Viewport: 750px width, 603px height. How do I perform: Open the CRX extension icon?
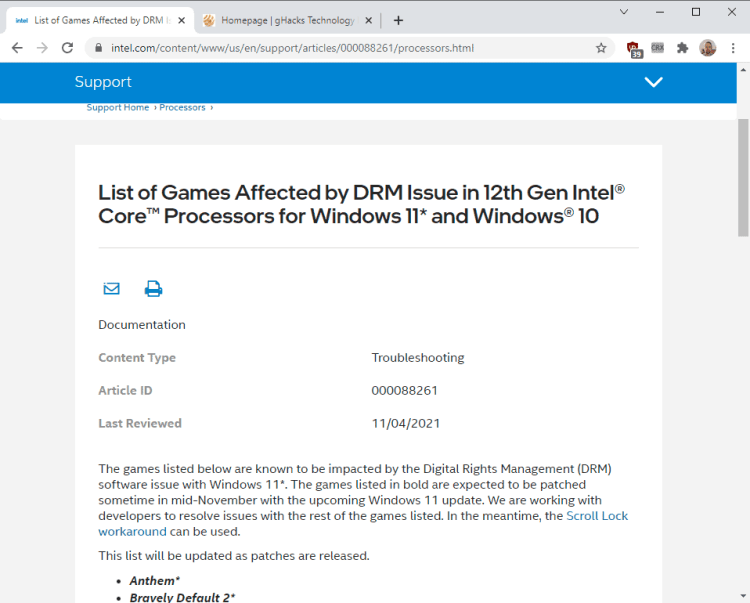(658, 48)
